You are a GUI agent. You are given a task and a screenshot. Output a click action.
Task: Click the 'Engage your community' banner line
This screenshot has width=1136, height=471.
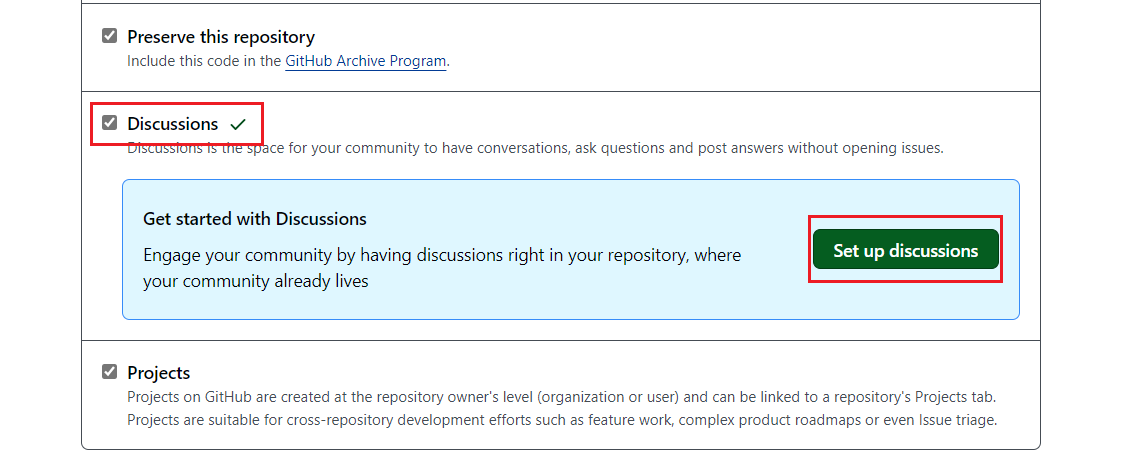[442, 255]
